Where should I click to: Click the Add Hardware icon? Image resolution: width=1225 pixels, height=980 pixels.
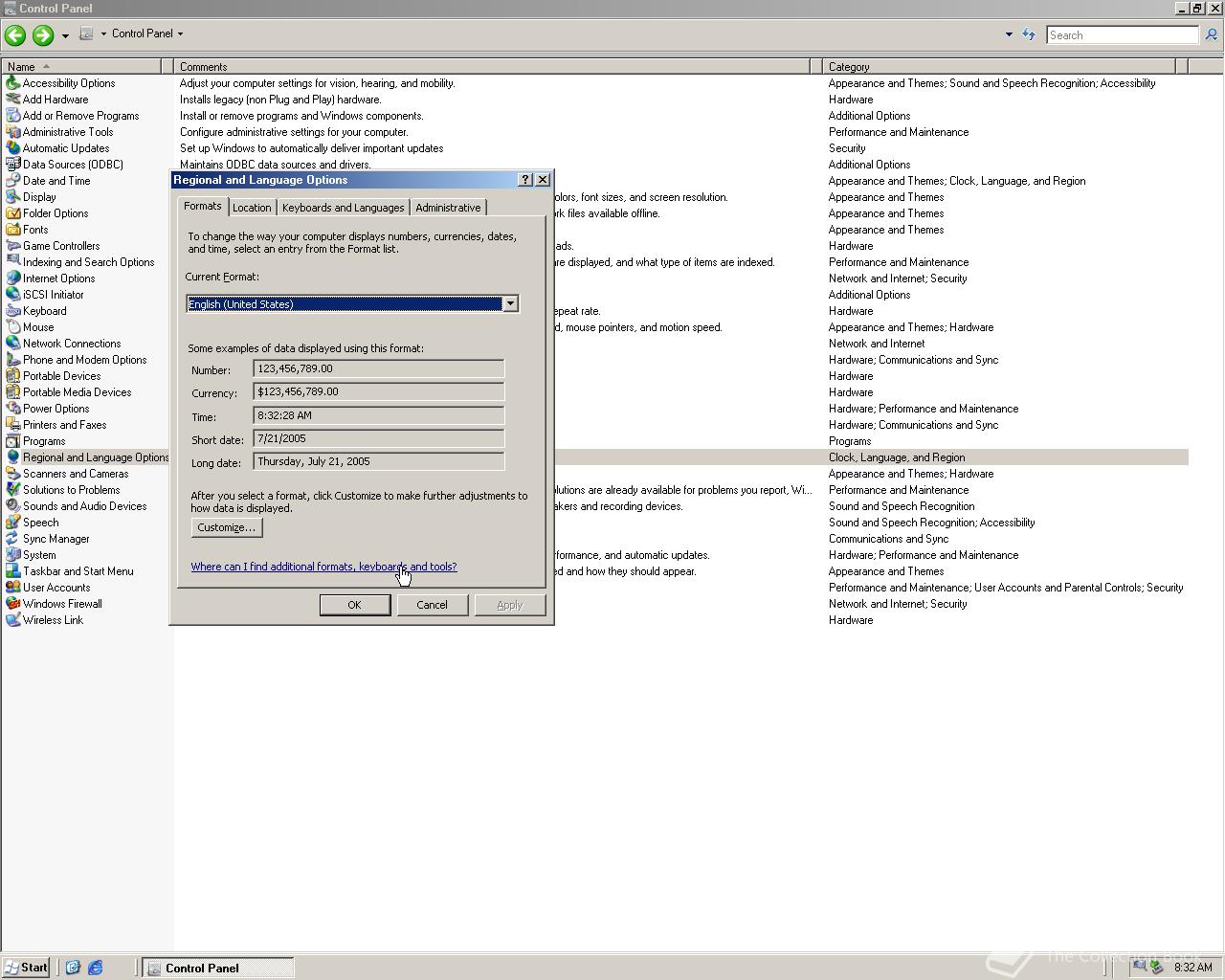(x=12, y=100)
